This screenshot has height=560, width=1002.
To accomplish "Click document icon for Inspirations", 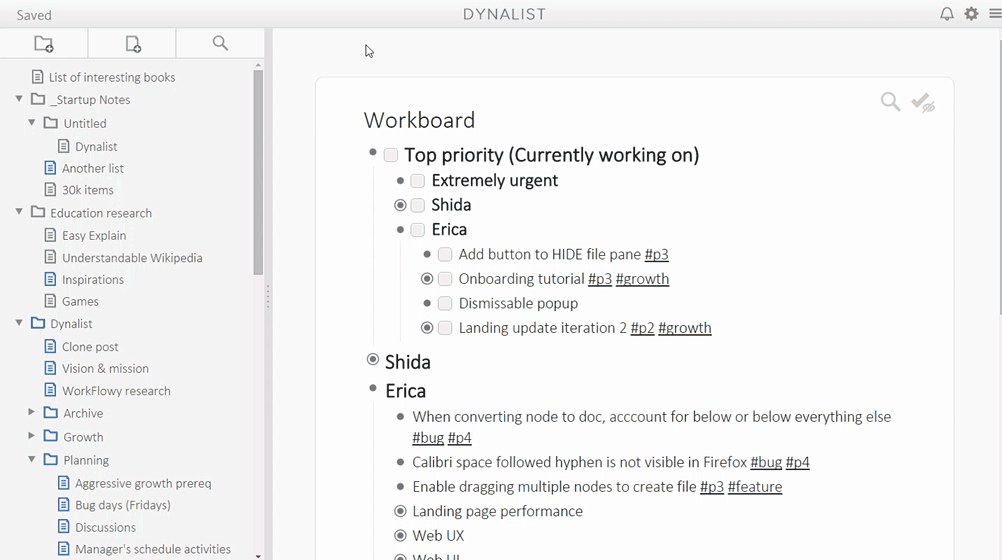I will [x=50, y=279].
